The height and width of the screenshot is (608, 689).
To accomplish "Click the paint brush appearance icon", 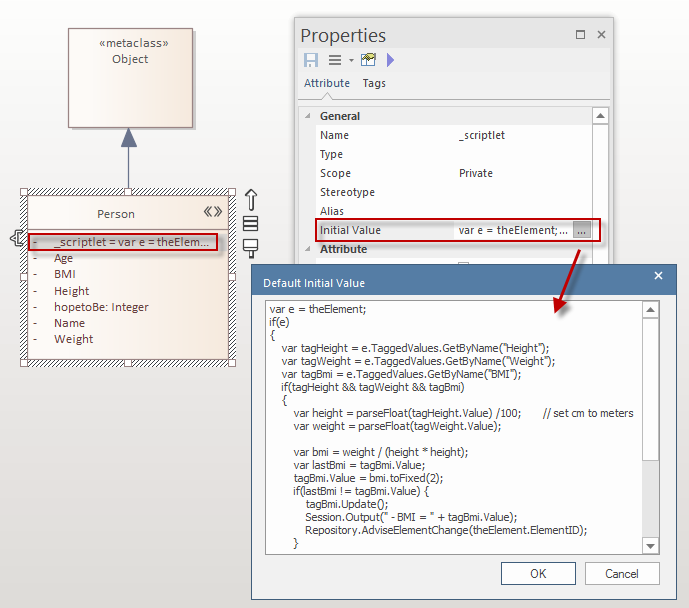I will (x=251, y=246).
